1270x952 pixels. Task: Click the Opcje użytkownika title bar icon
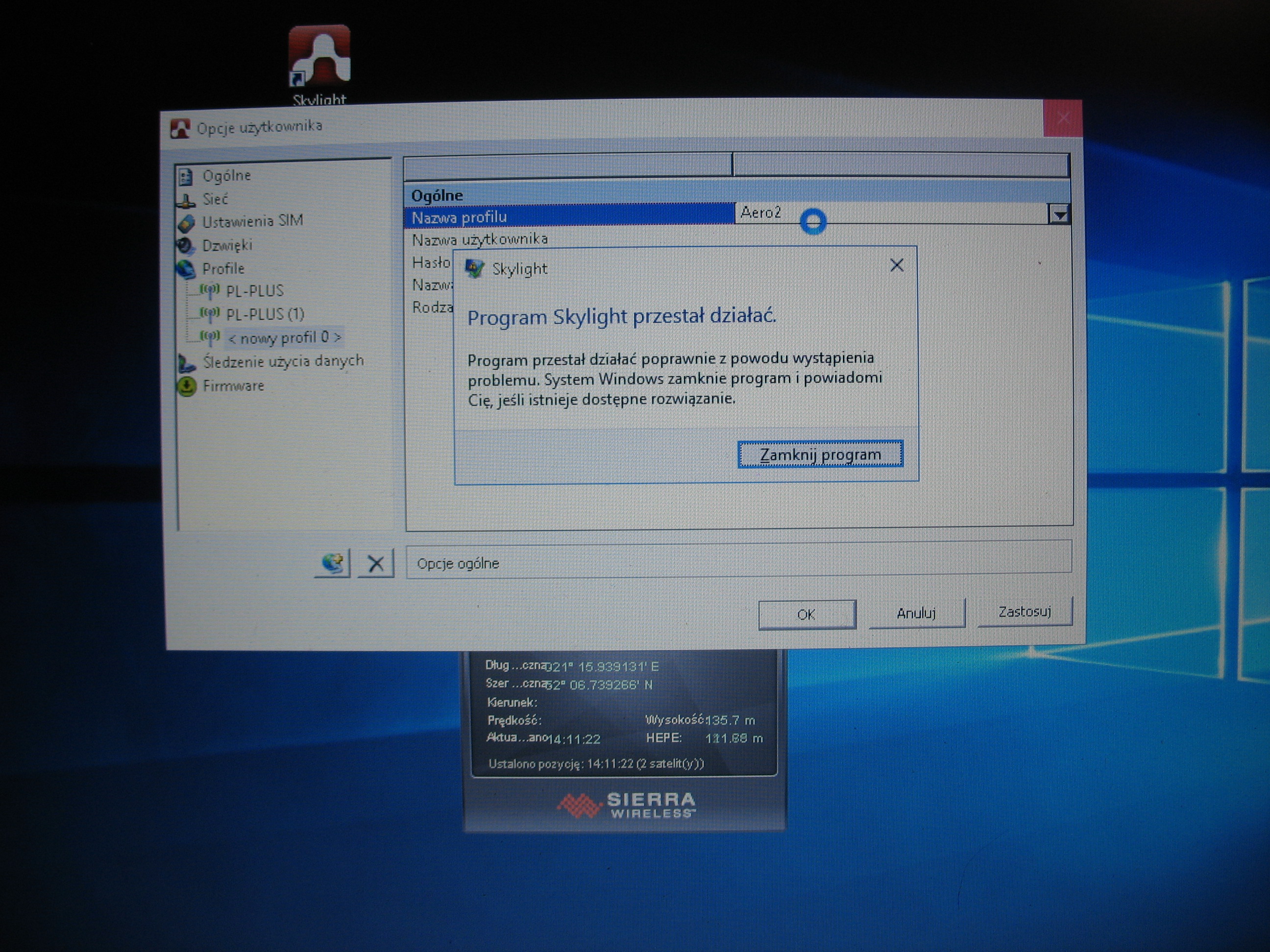[180, 128]
